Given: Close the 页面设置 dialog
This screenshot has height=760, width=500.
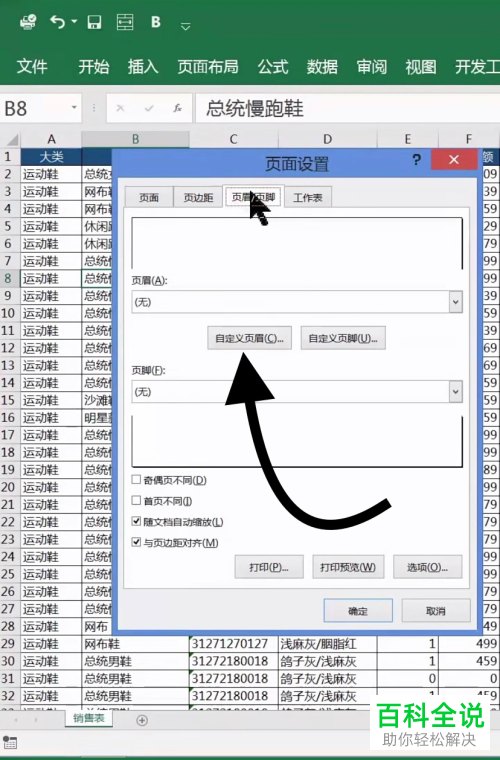Looking at the screenshot, I should tap(453, 159).
